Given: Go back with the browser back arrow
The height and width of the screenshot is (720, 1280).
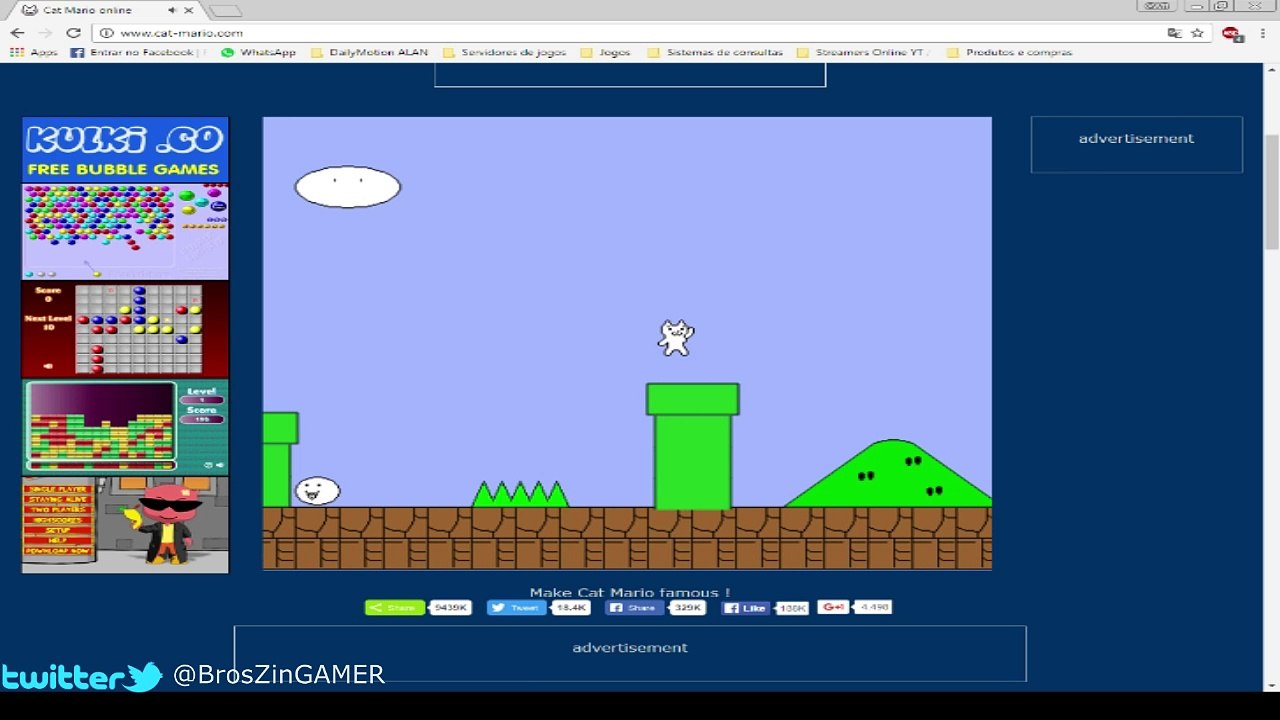Looking at the screenshot, I should (x=17, y=33).
